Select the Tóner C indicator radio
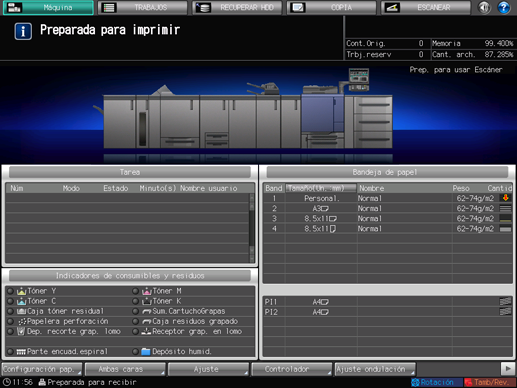The height and width of the screenshot is (388, 517). point(10,301)
